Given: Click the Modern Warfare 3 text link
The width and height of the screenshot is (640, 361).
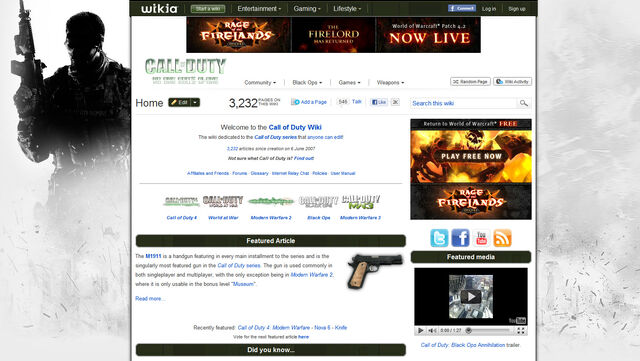Looking at the screenshot, I should tap(360, 218).
